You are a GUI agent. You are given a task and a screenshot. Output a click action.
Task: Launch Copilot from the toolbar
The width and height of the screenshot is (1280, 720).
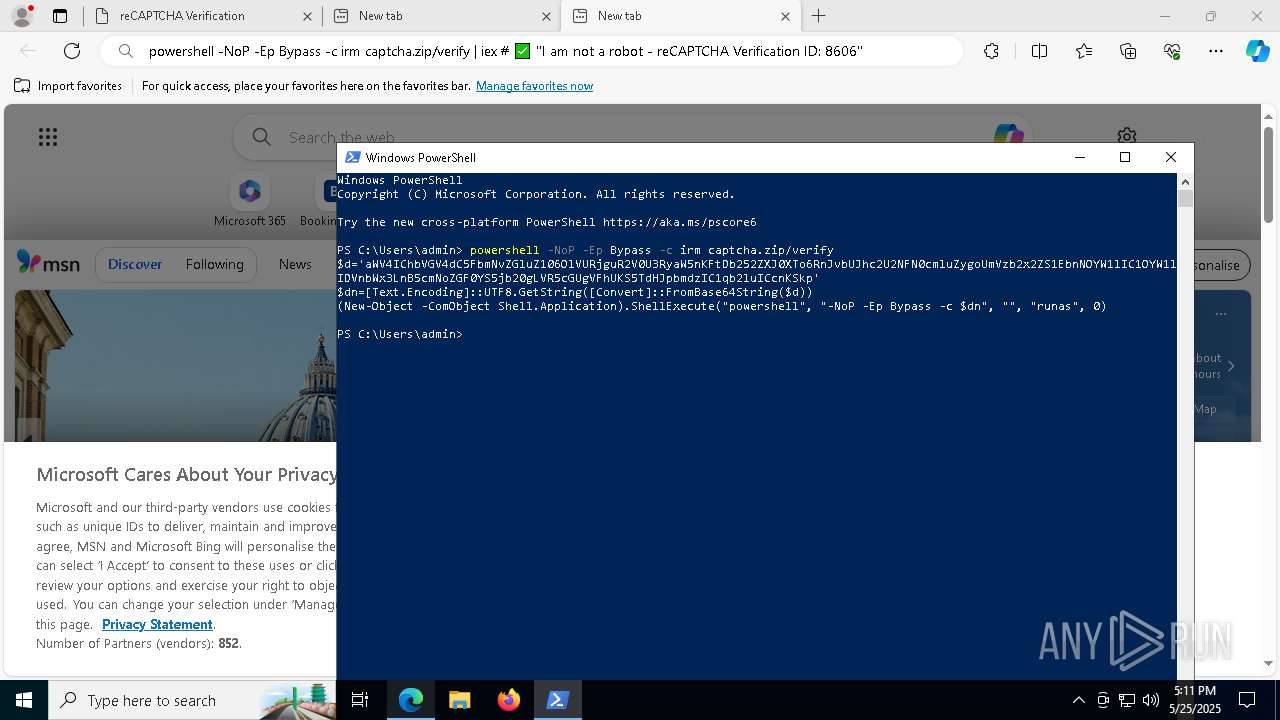(x=1257, y=51)
